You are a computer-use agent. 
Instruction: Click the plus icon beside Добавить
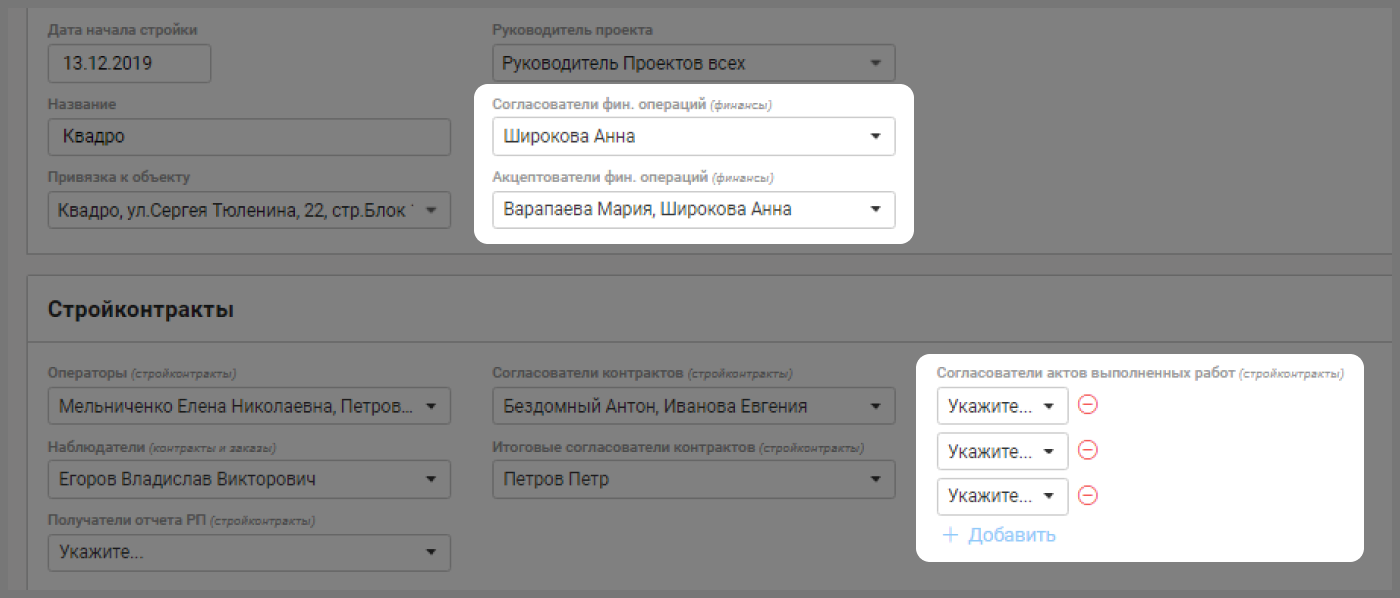click(951, 535)
